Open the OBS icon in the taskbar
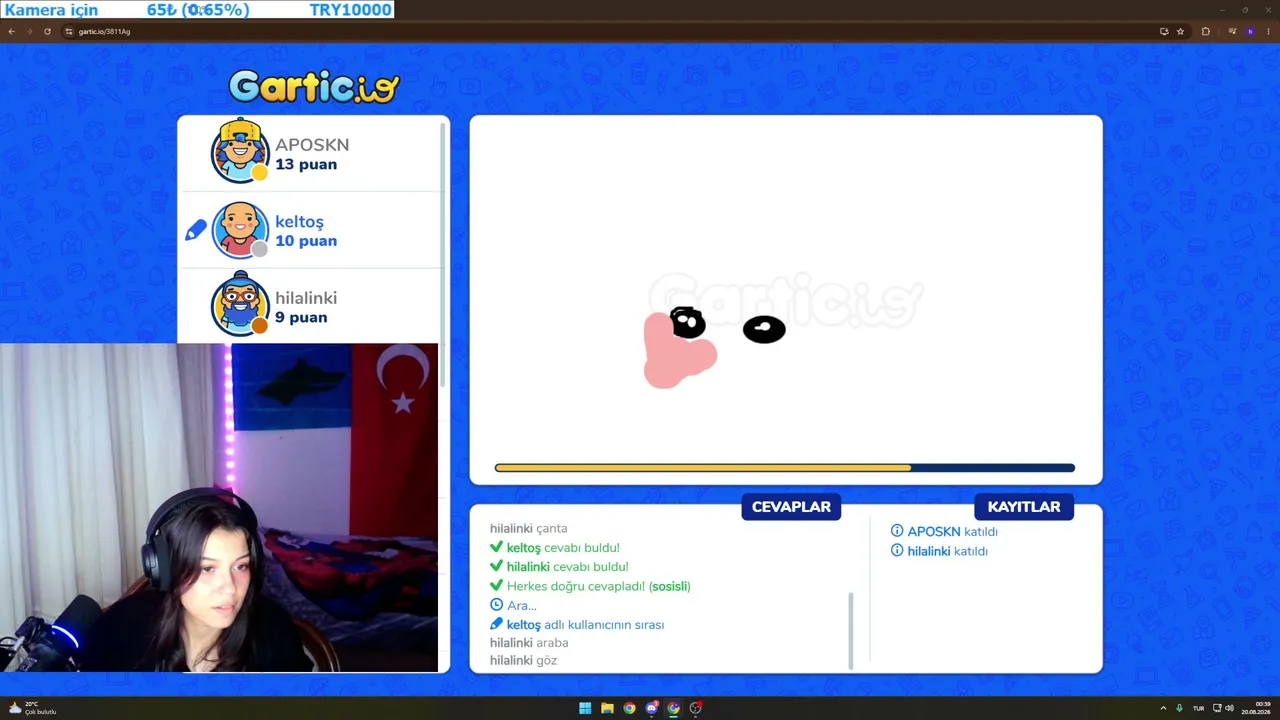This screenshot has width=1280, height=720. (696, 708)
